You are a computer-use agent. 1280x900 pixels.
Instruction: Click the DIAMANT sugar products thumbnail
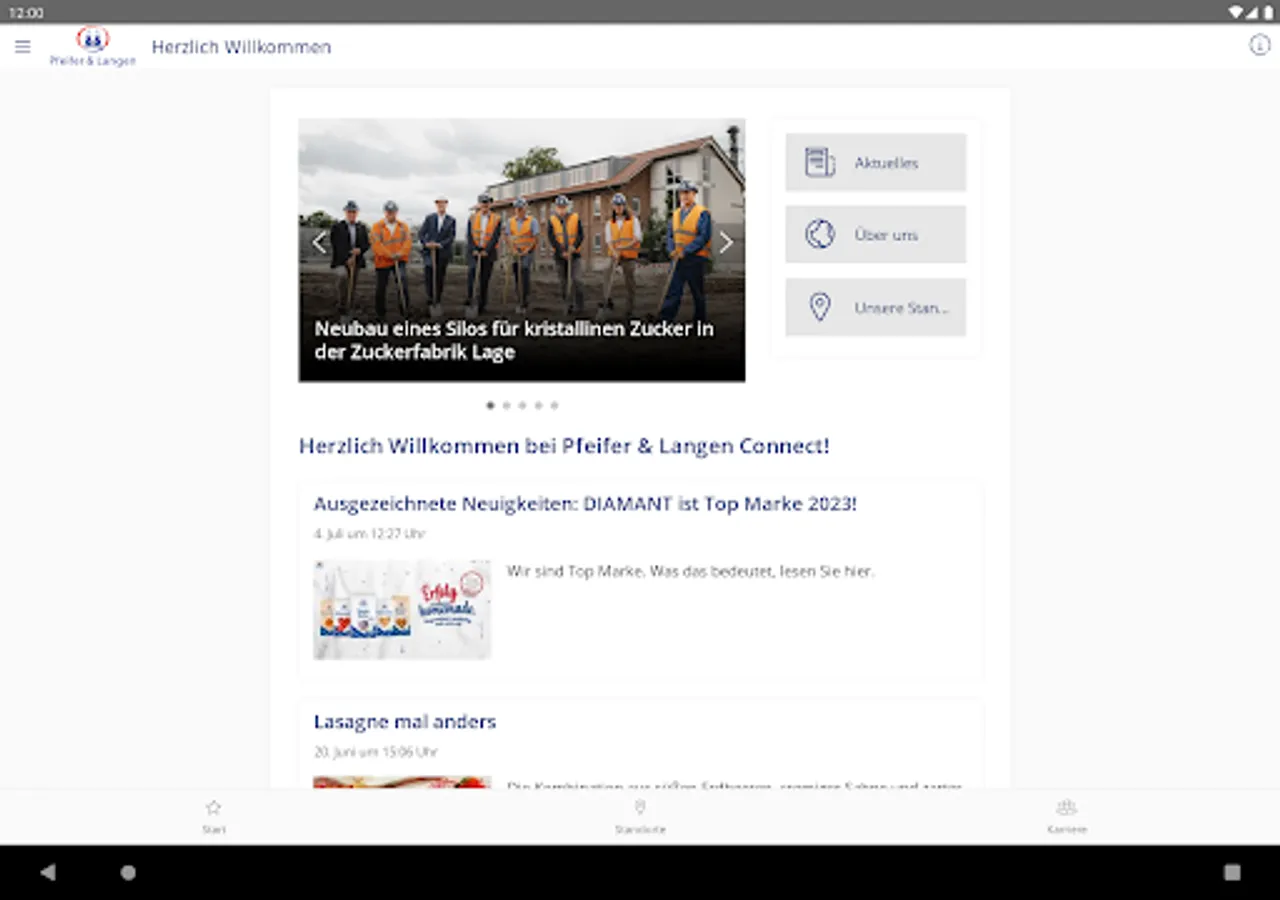coord(402,609)
